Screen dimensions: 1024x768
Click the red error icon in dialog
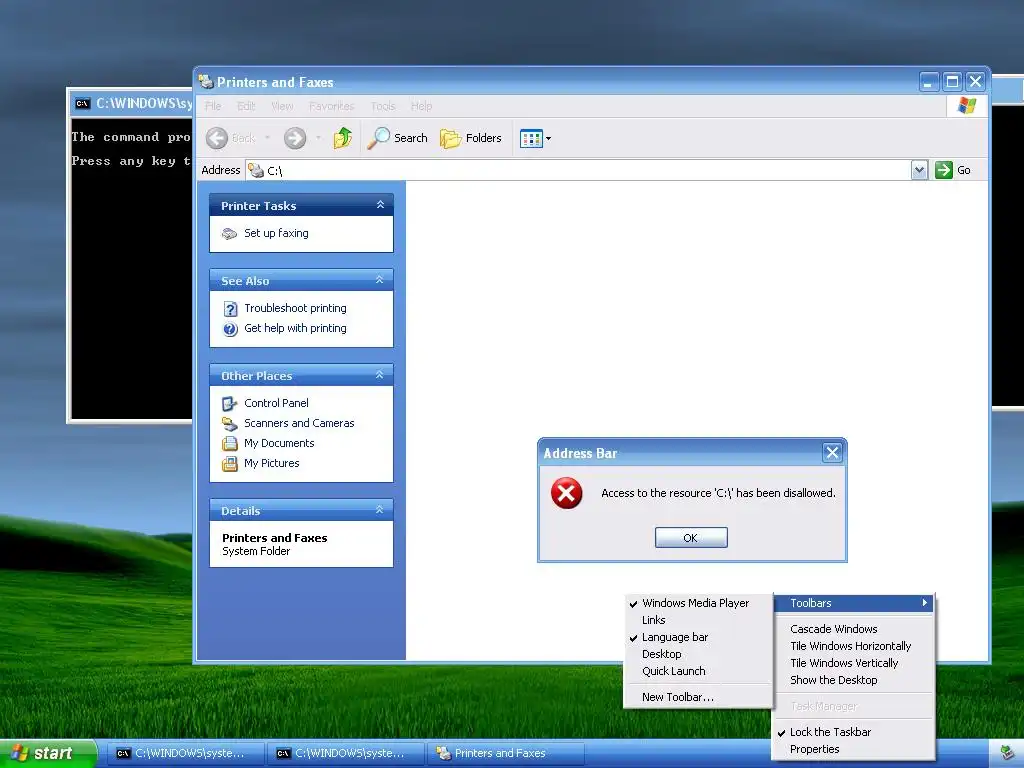coord(566,493)
